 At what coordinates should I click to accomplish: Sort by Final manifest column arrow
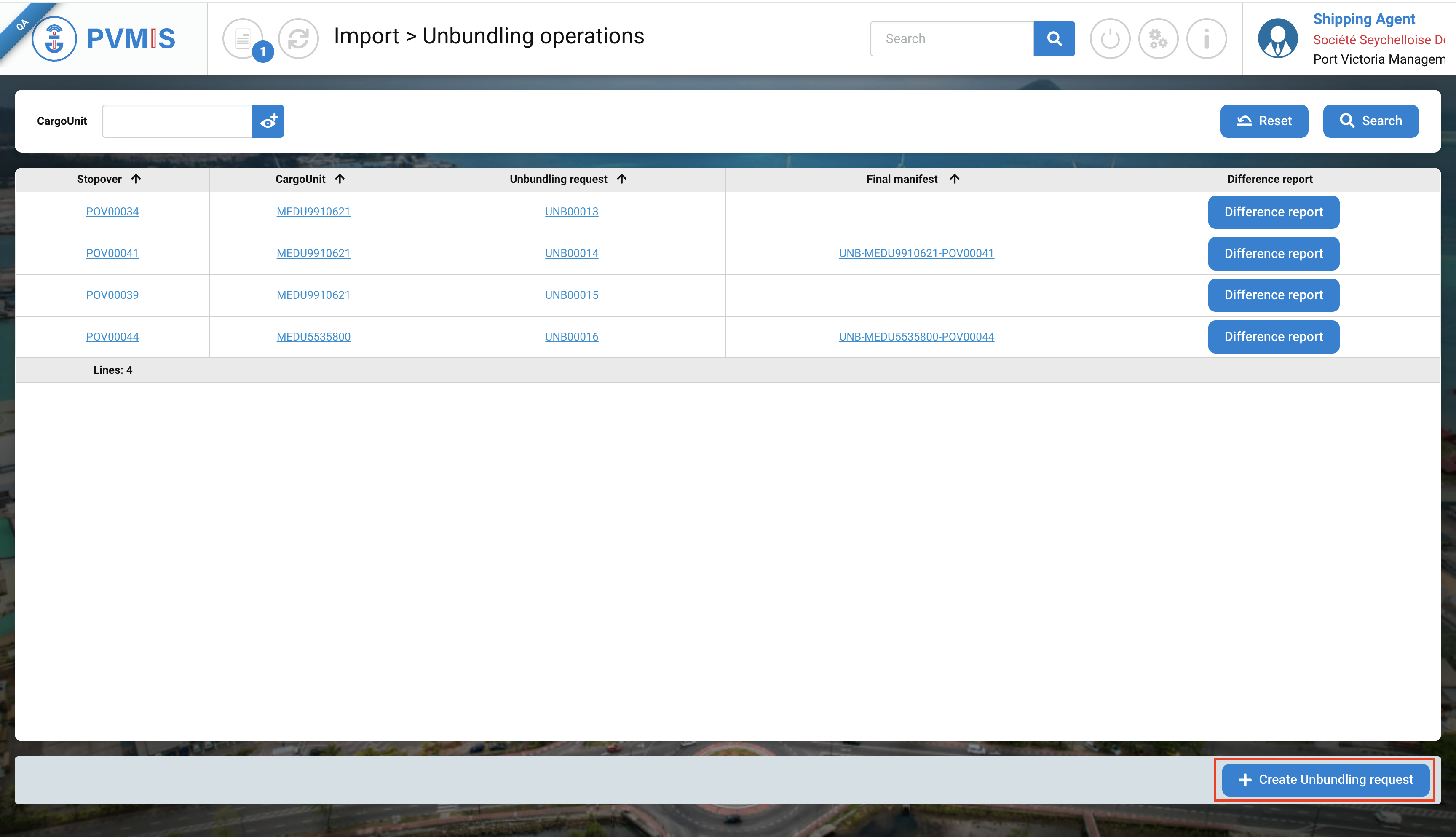click(x=954, y=179)
